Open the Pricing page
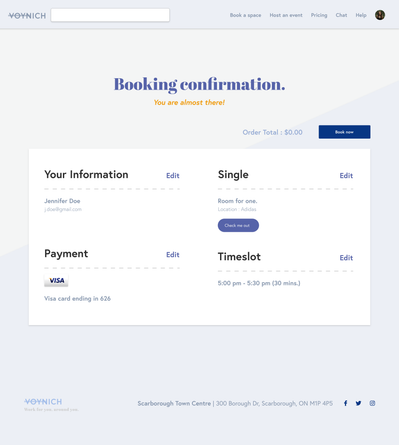Image resolution: width=399 pixels, height=445 pixels. click(319, 15)
